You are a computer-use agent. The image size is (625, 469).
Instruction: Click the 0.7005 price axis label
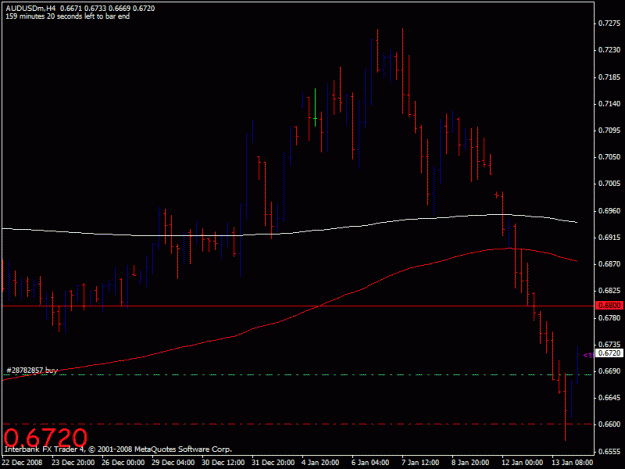[x=609, y=184]
